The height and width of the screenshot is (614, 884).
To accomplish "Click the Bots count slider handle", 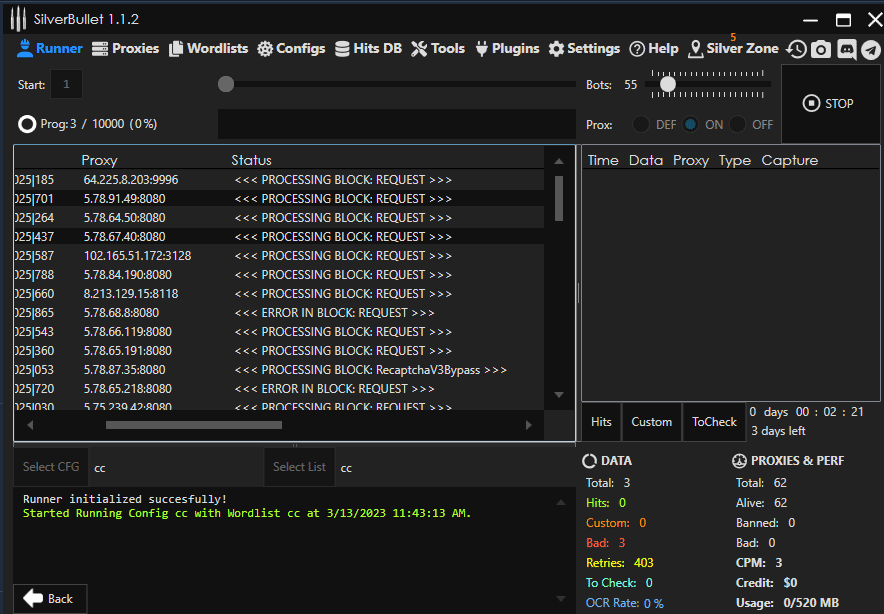I will pyautogui.click(x=667, y=85).
